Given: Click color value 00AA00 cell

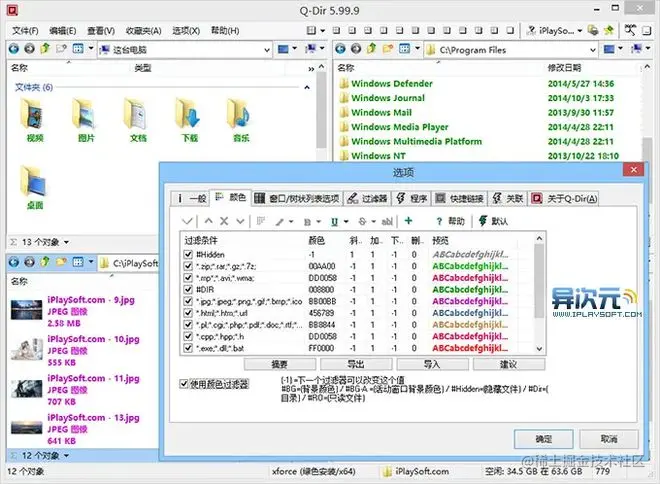Looking at the screenshot, I should point(322,266).
